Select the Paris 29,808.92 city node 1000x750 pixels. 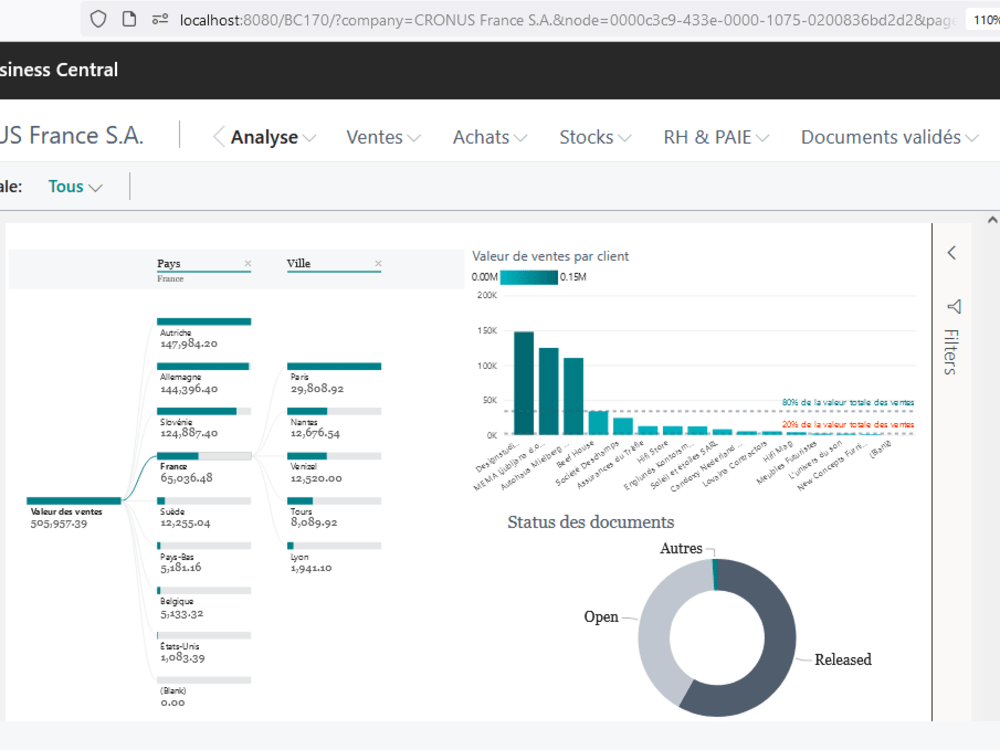tap(334, 379)
